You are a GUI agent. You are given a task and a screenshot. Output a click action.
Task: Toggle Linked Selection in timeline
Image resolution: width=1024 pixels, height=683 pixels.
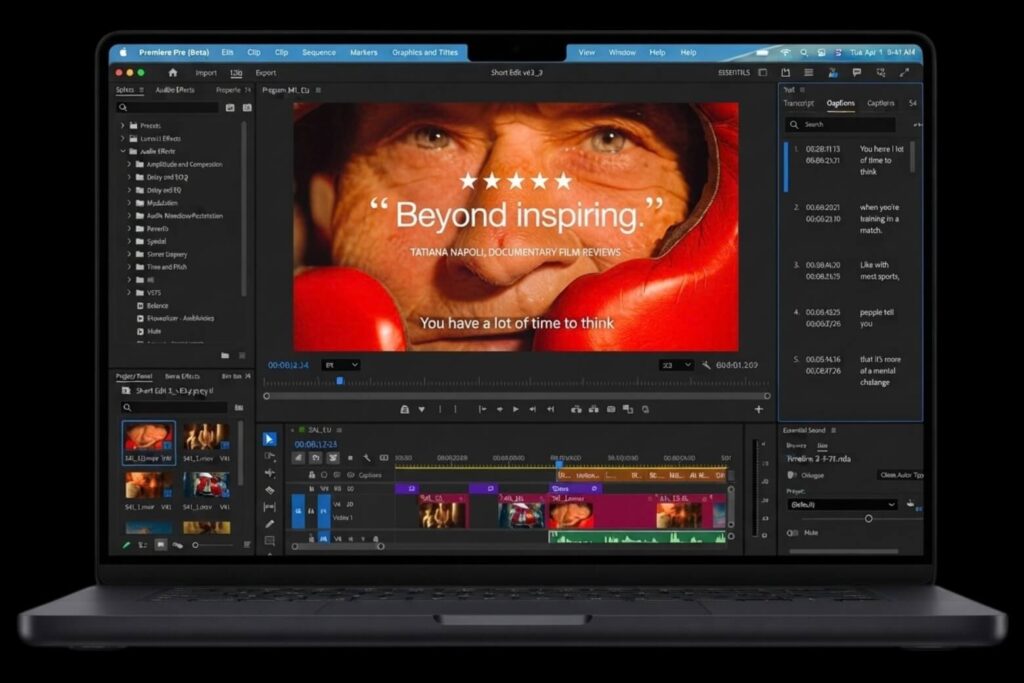click(x=333, y=458)
